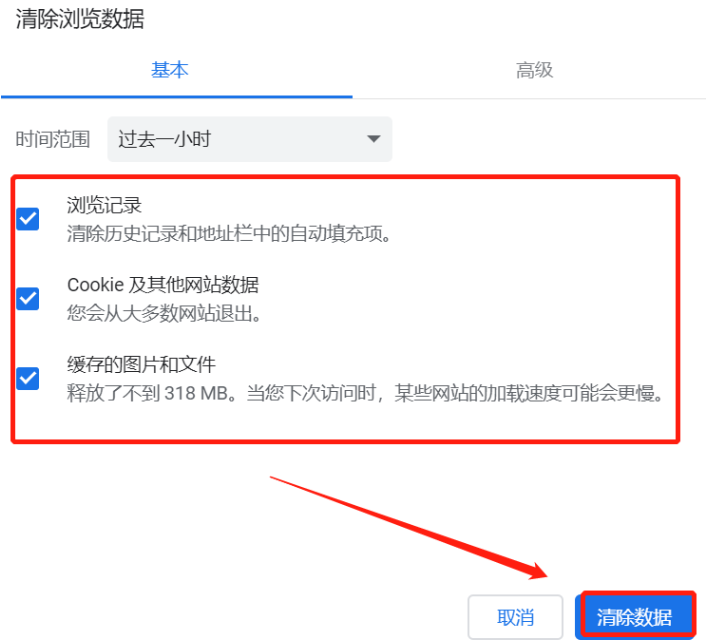Image resolution: width=711 pixels, height=643 pixels.
Task: Toggle the Cookie 及其他网站数据 checkbox
Action: [28, 299]
